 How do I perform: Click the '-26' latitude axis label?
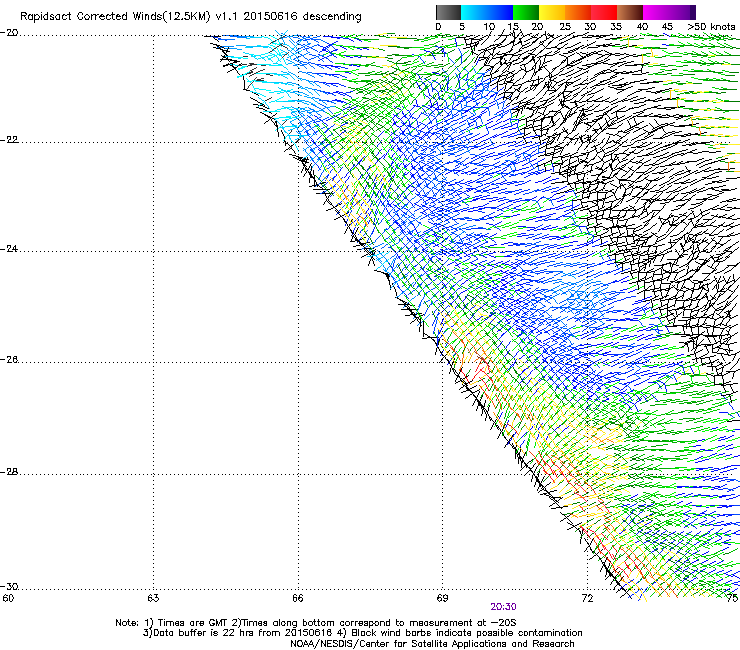(9, 360)
